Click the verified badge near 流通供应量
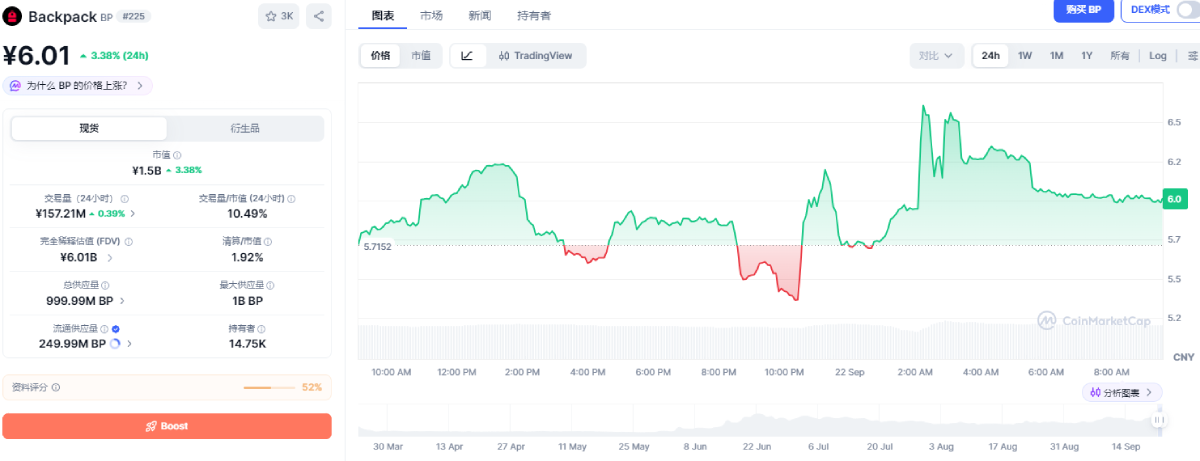Screen dimensions: 1200x461 click(x=116, y=328)
